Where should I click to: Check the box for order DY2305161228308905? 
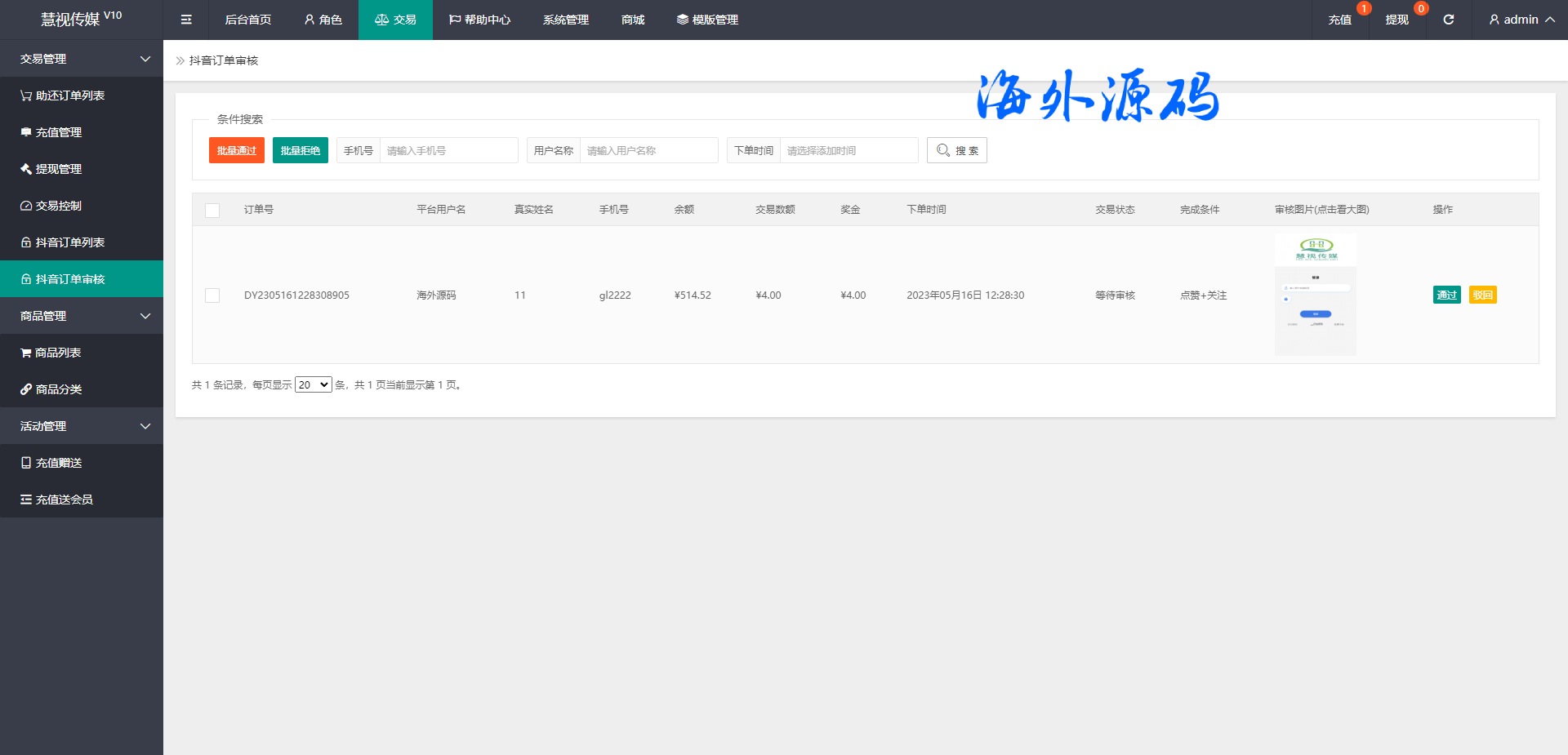tap(212, 295)
